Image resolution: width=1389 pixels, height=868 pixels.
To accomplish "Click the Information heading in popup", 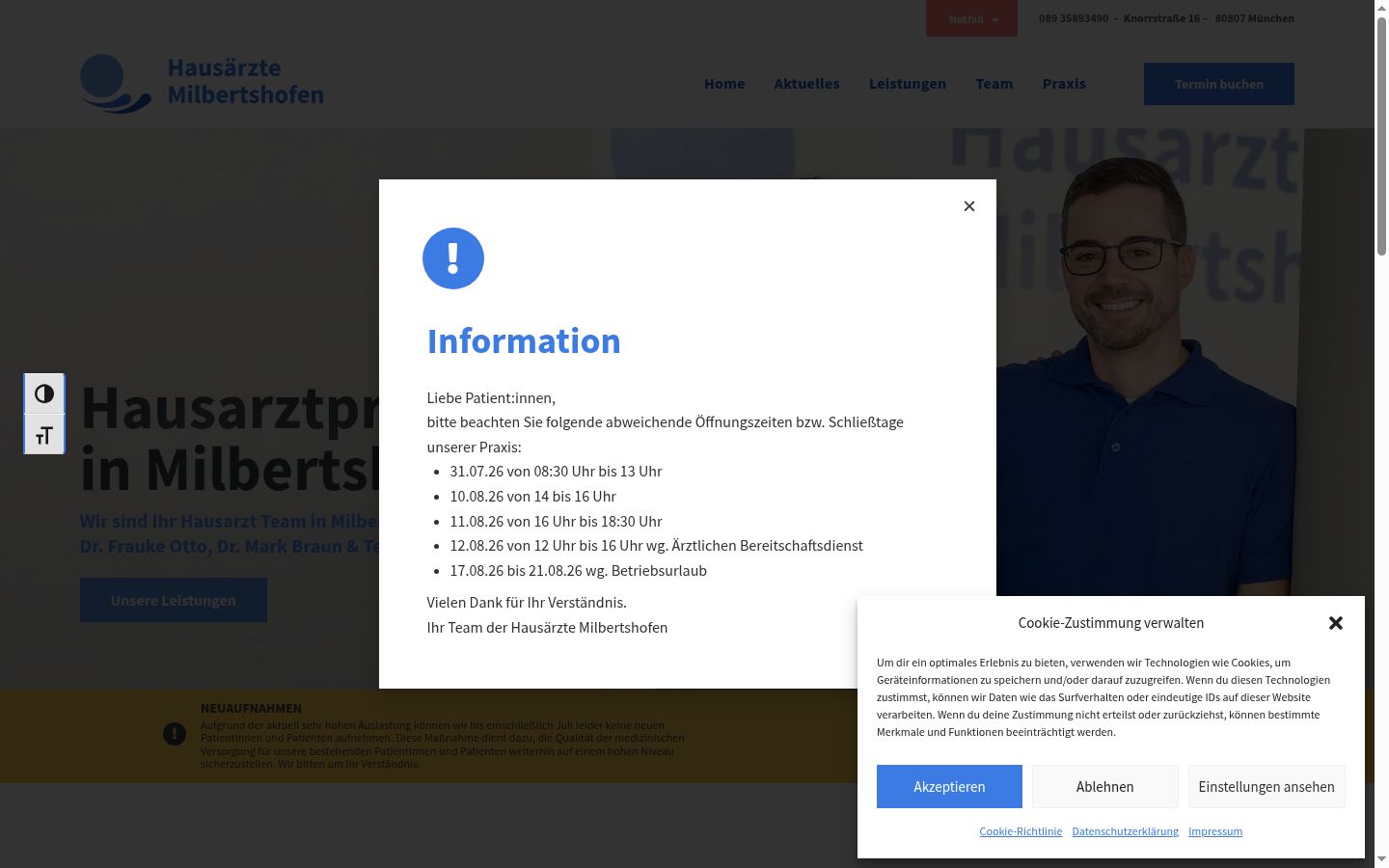I will coord(524,340).
